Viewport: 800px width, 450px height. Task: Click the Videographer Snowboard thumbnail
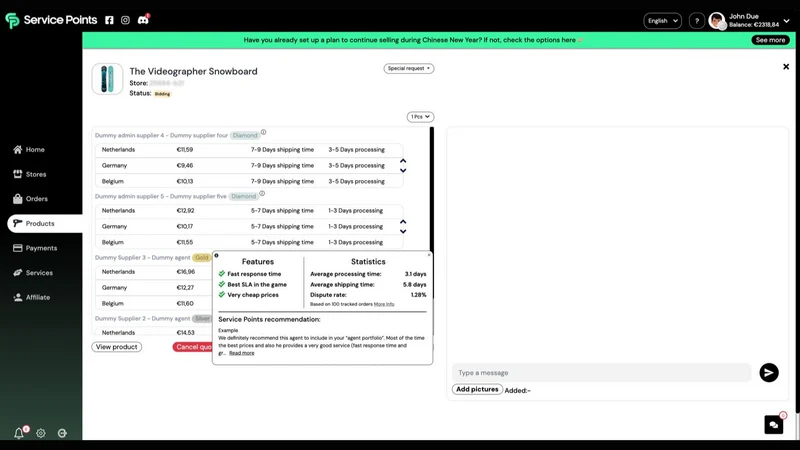(107, 79)
